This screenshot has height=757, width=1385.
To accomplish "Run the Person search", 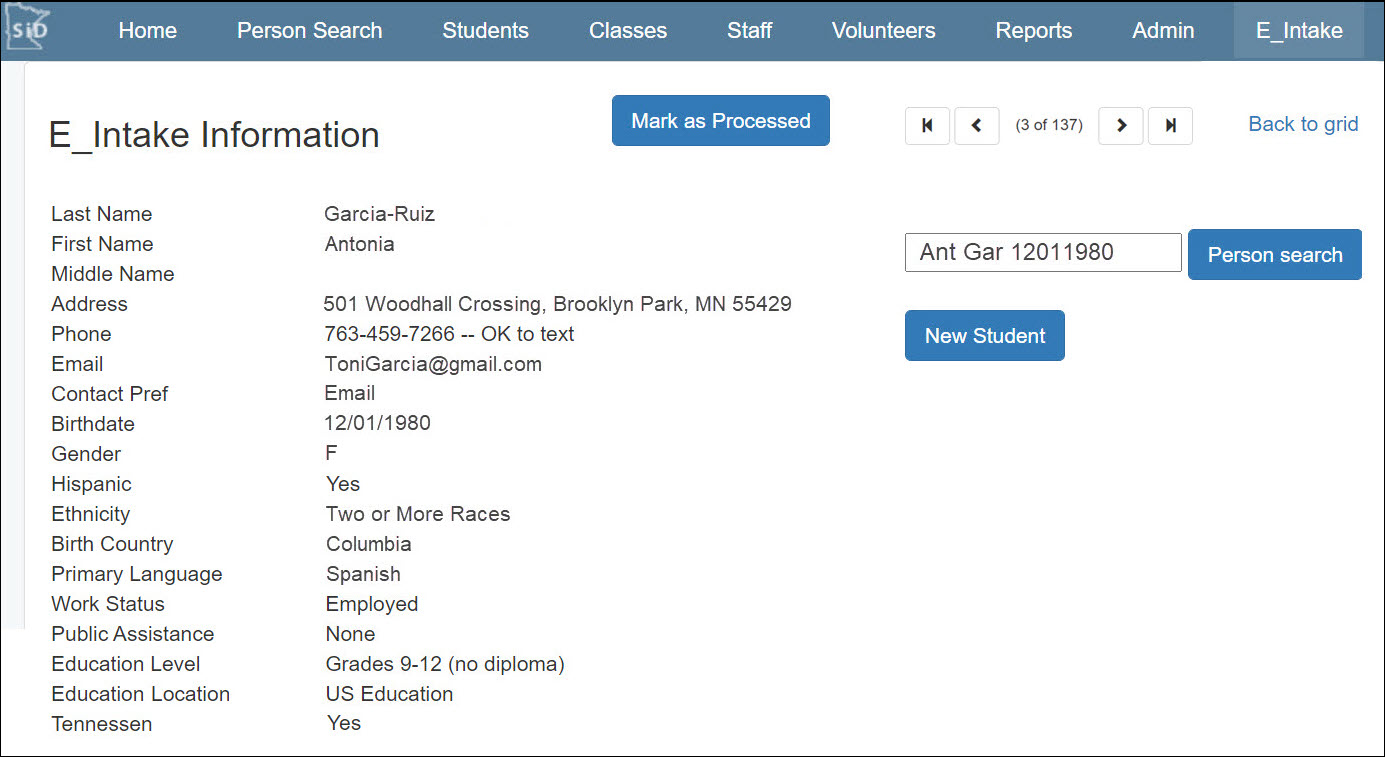I will [x=1274, y=254].
